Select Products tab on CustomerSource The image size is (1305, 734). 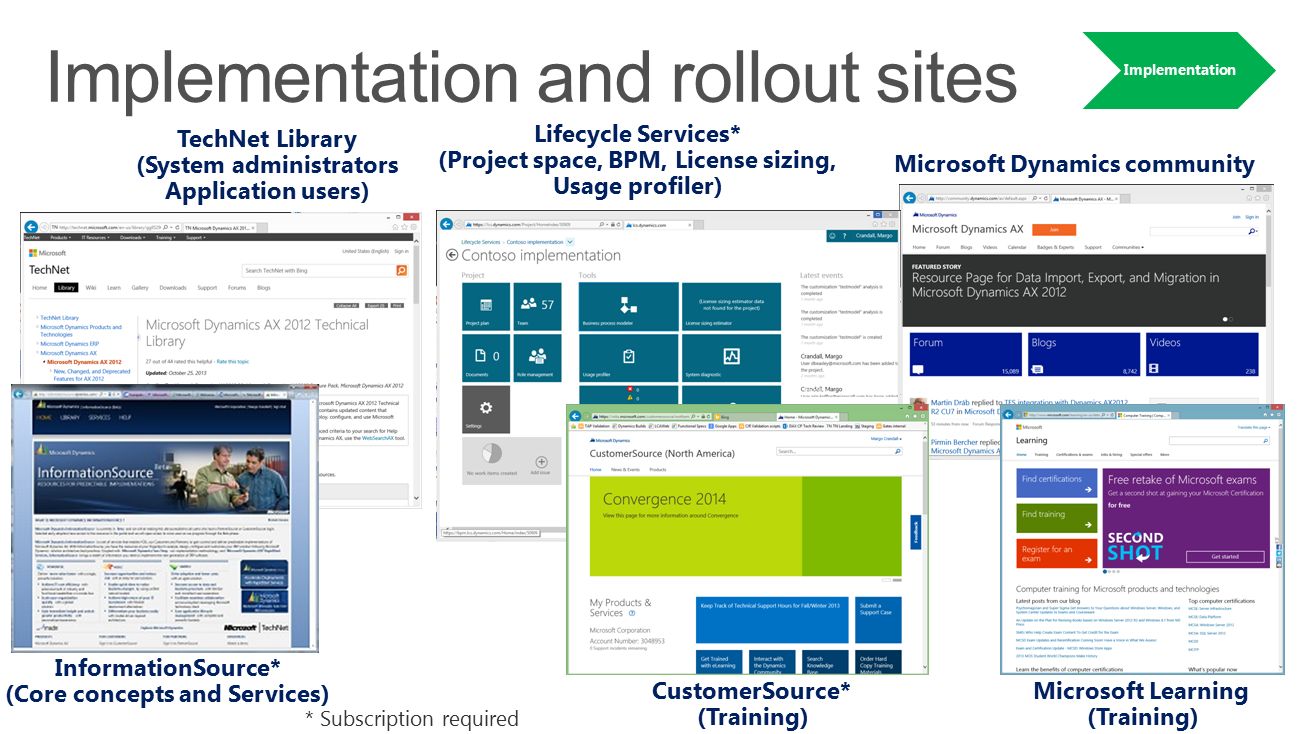[x=658, y=469]
